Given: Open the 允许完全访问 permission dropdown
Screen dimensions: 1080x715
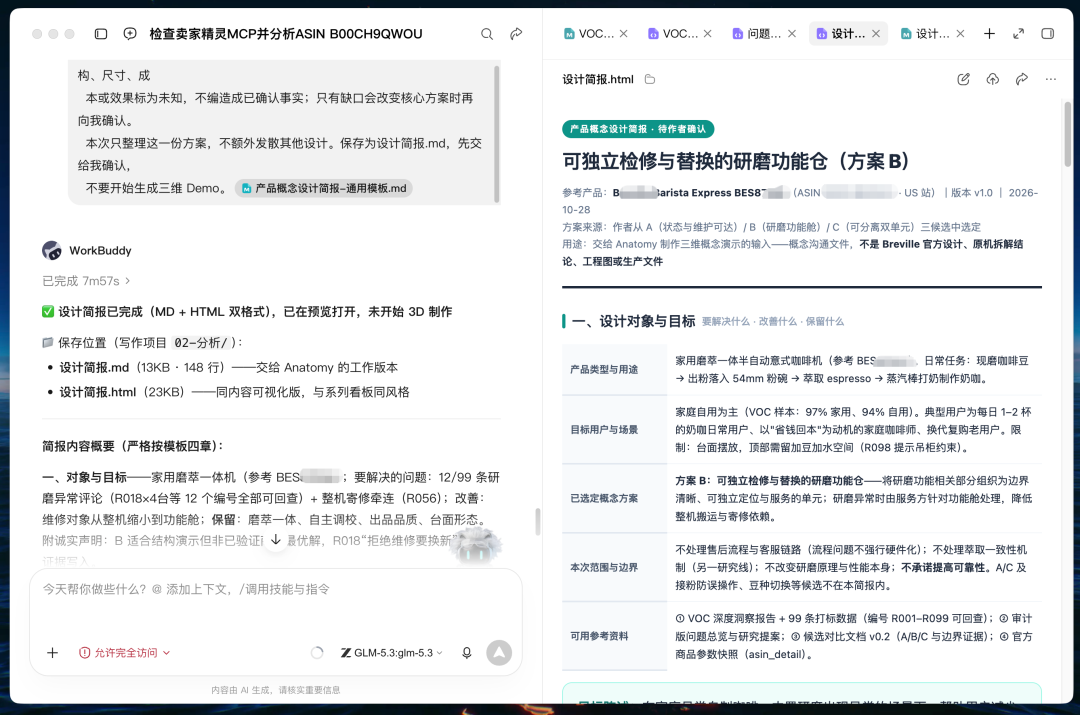Looking at the screenshot, I should [x=125, y=652].
